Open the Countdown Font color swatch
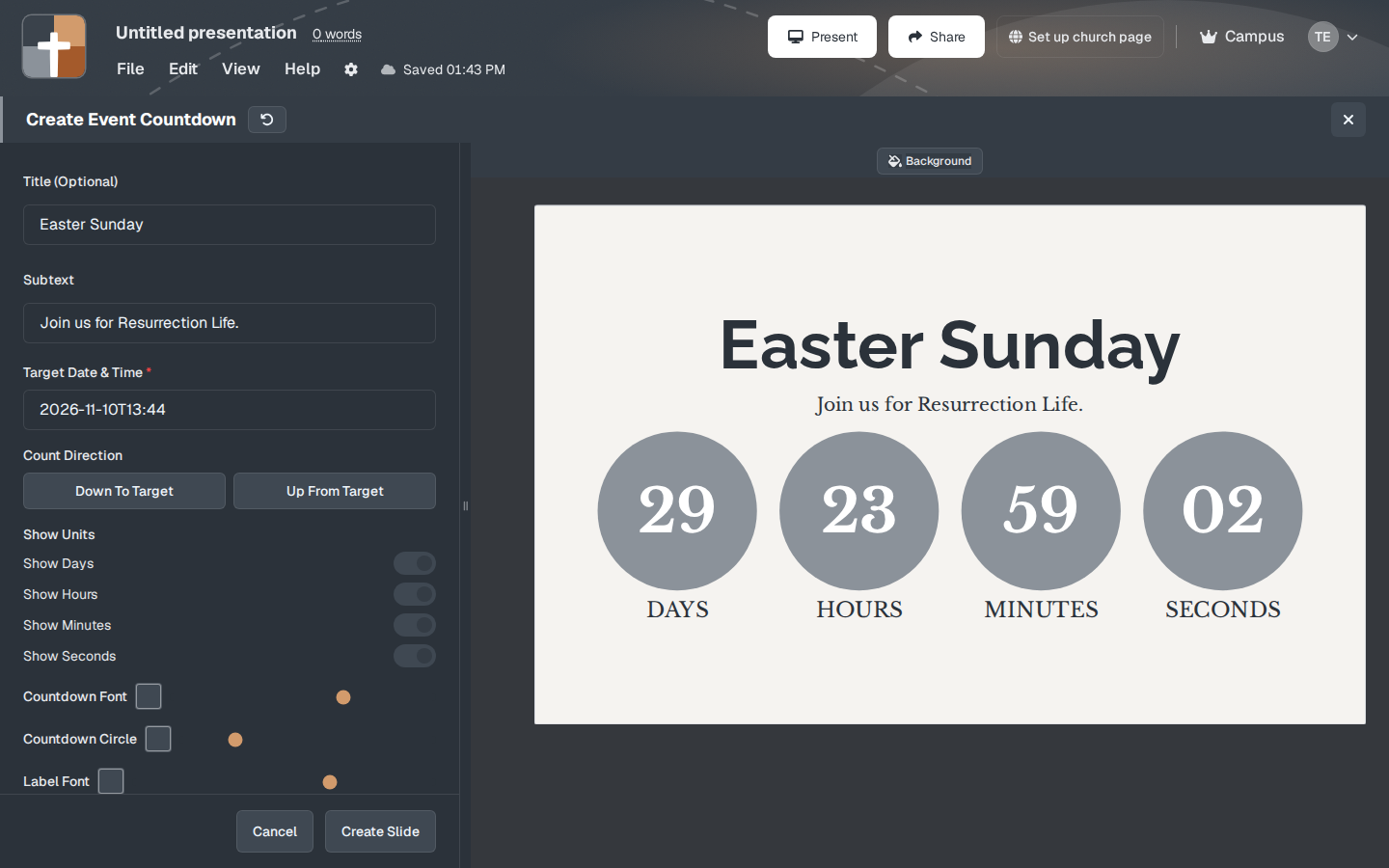 (149, 696)
